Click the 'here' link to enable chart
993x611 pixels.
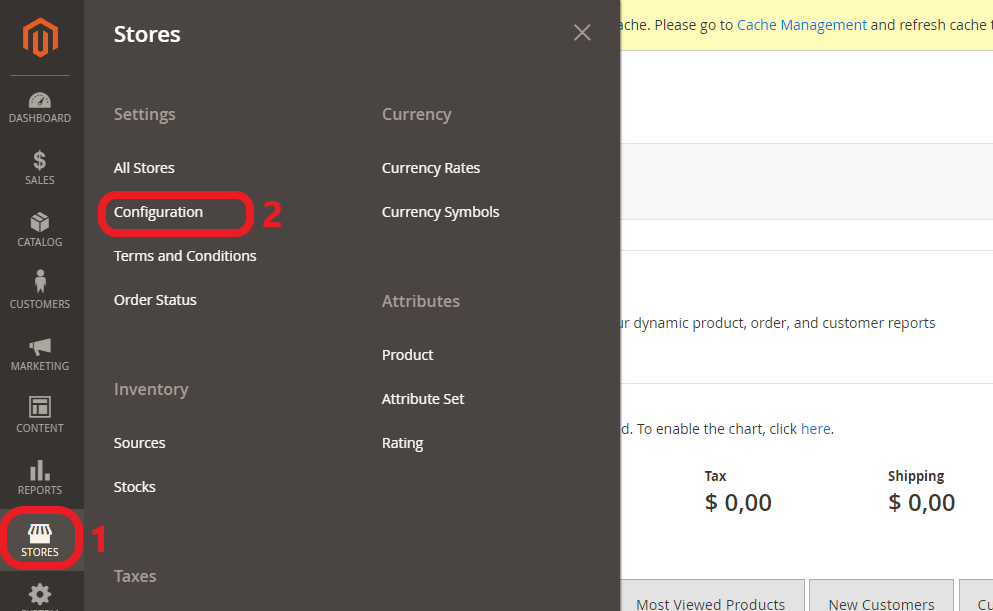[815, 429]
